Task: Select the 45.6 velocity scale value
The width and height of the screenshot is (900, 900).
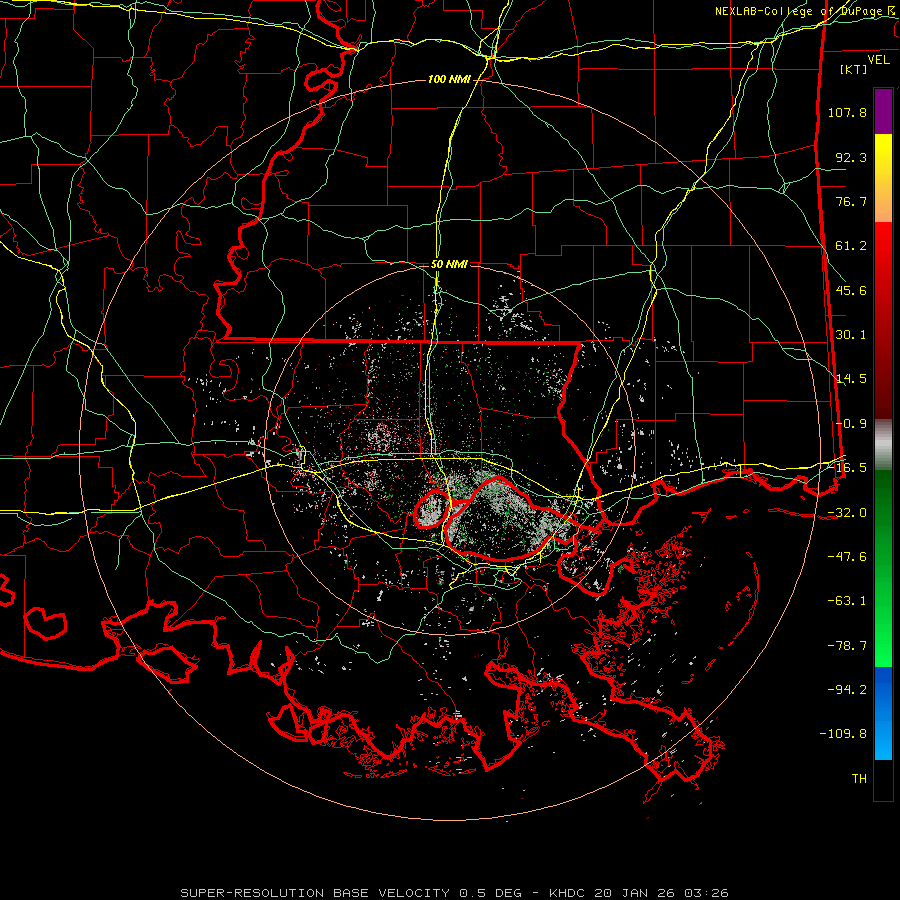Action: [851, 290]
